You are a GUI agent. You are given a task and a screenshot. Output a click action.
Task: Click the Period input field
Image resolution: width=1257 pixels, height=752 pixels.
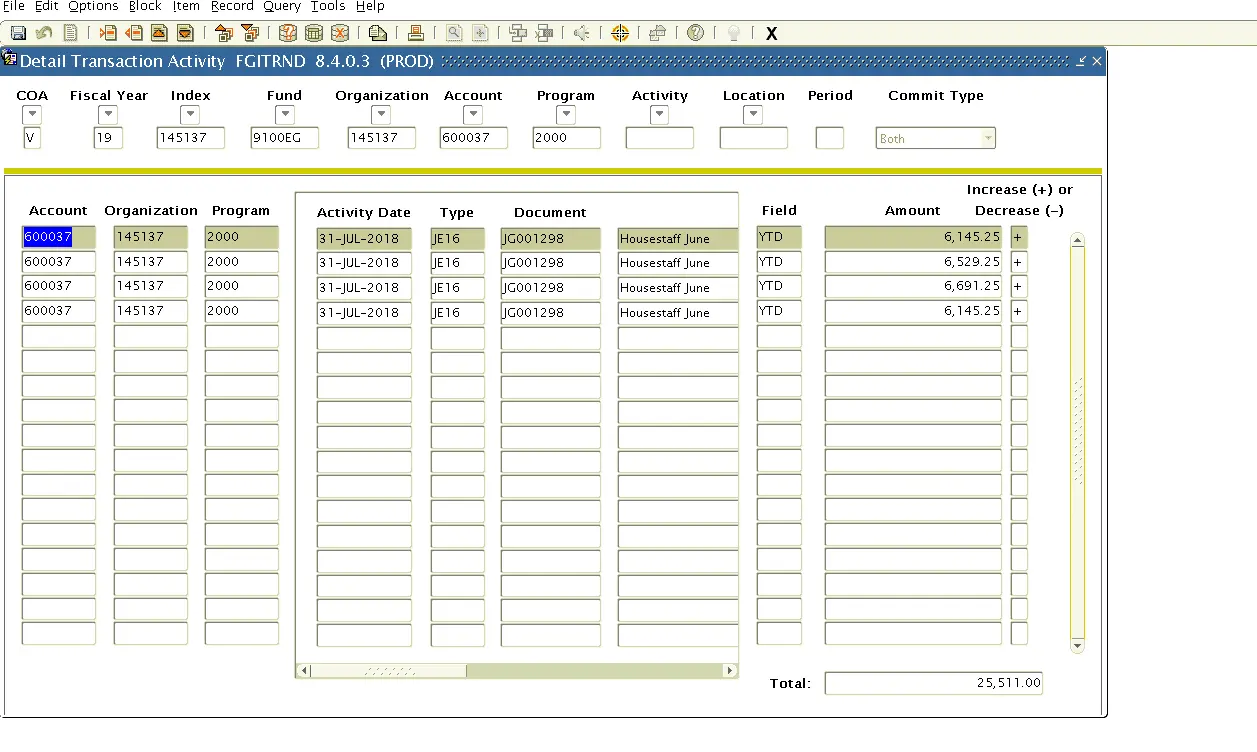point(829,138)
